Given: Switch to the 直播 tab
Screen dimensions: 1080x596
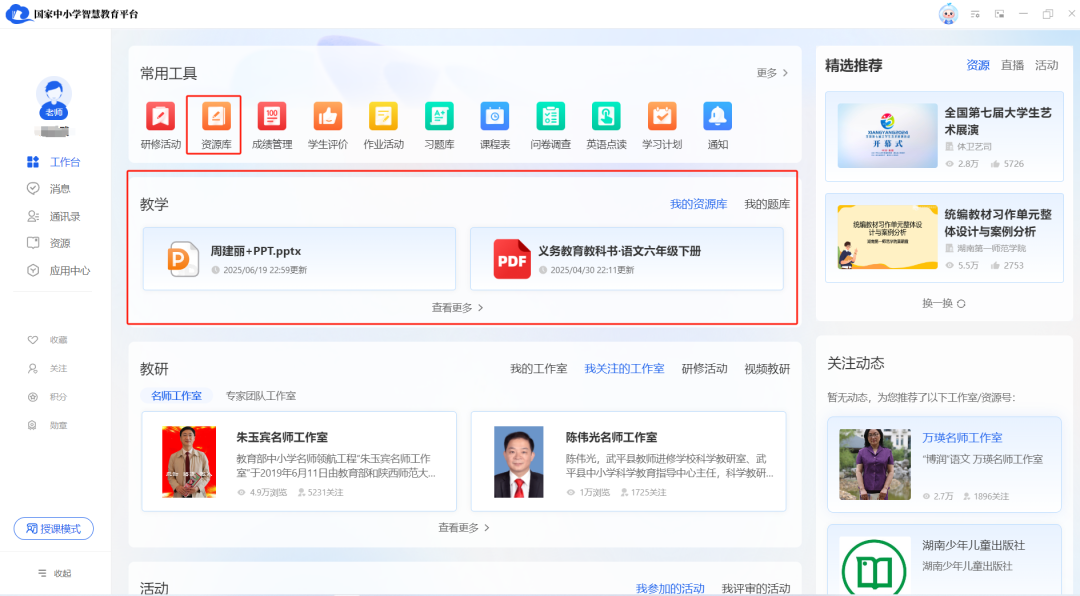Looking at the screenshot, I should (1013, 65).
